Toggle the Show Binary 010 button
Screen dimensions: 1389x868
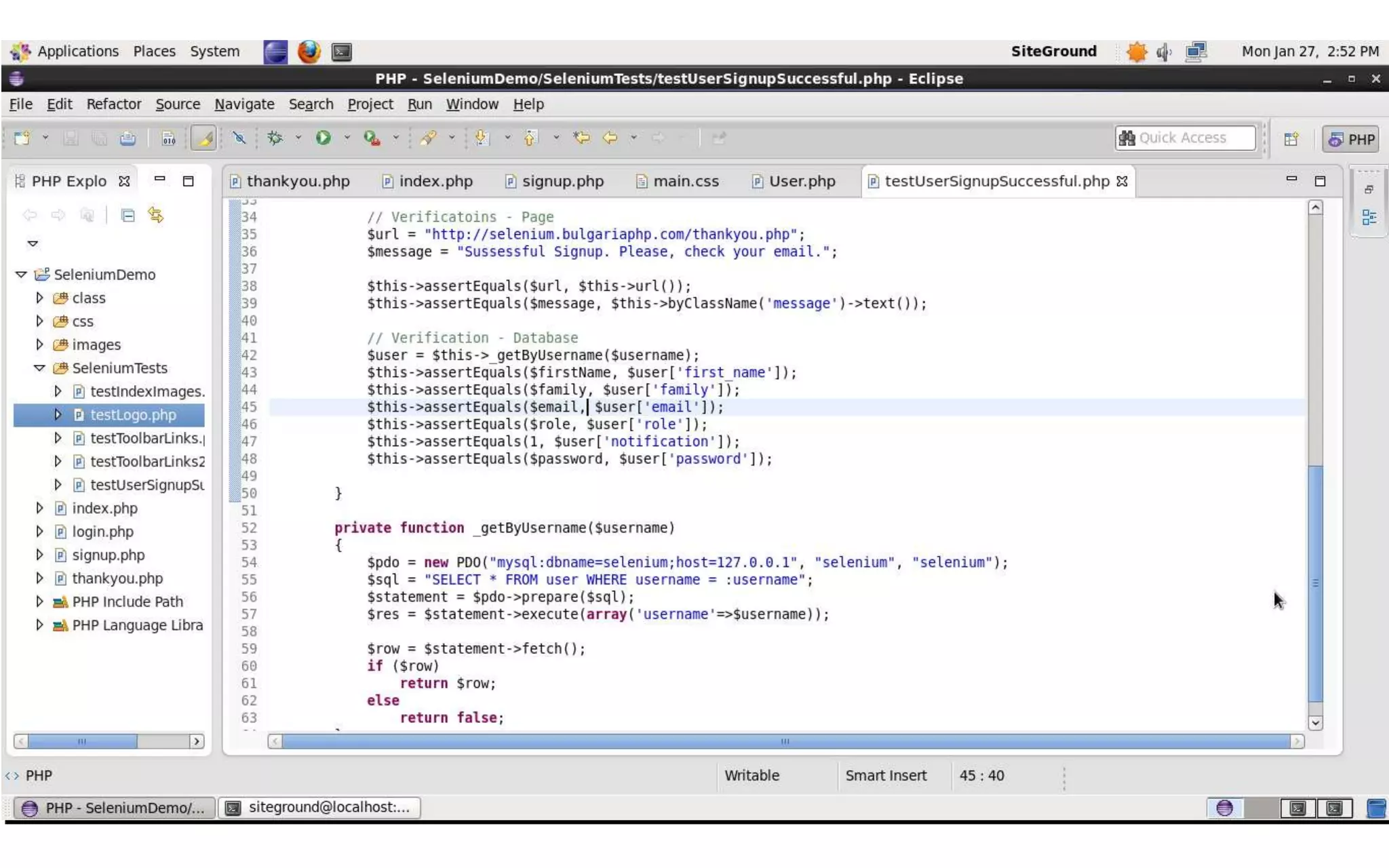[x=168, y=138]
